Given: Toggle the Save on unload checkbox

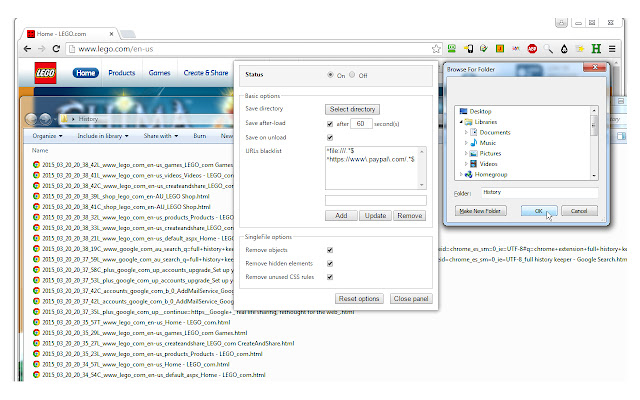Looking at the screenshot, I should click(x=330, y=138).
